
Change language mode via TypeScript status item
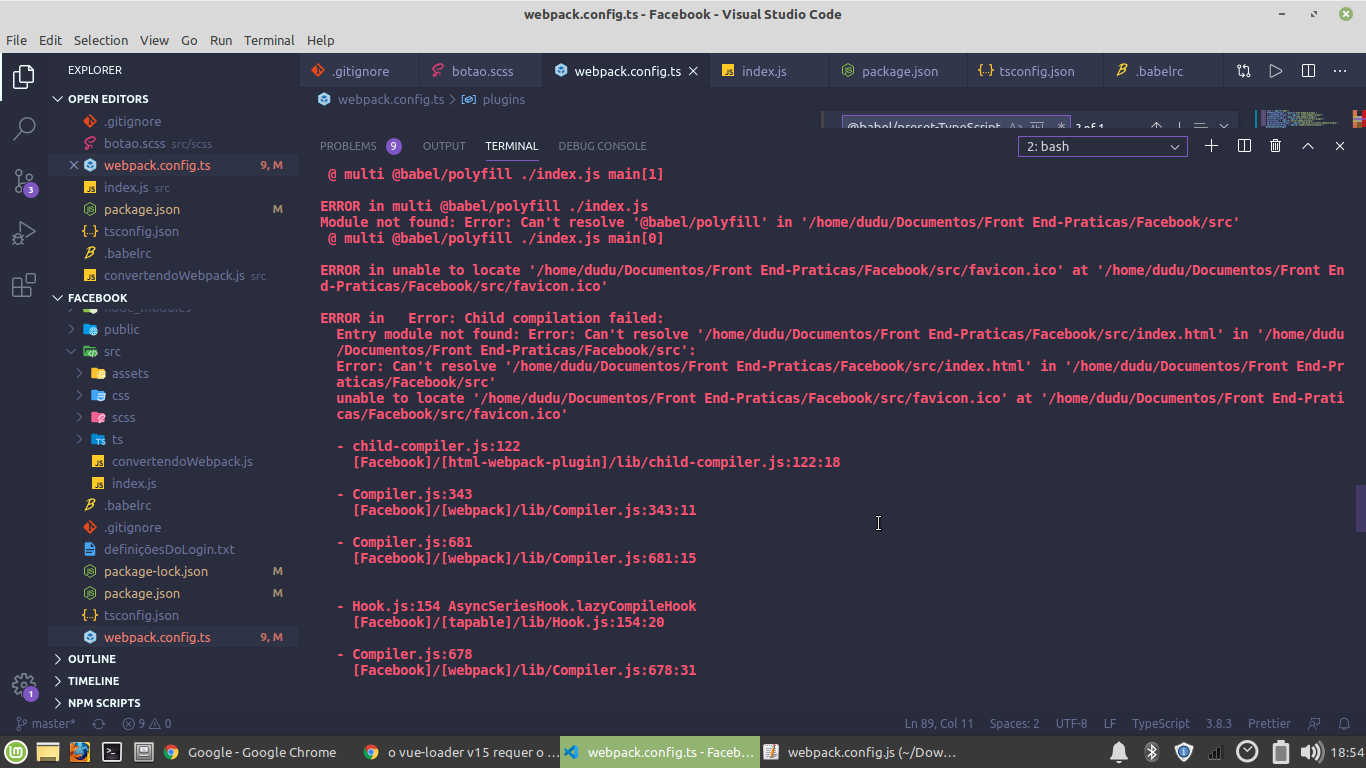tap(1161, 723)
